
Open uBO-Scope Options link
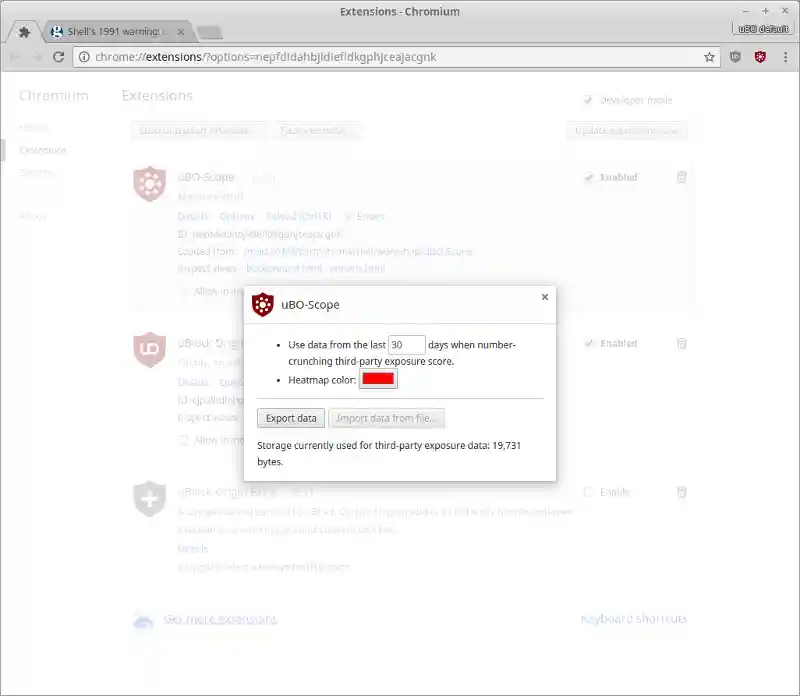pyautogui.click(x=237, y=216)
